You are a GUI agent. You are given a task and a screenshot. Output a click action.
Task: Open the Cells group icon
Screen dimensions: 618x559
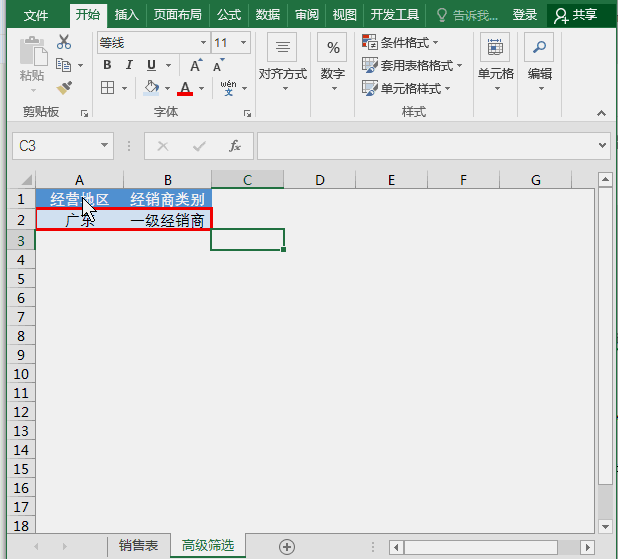point(495,47)
